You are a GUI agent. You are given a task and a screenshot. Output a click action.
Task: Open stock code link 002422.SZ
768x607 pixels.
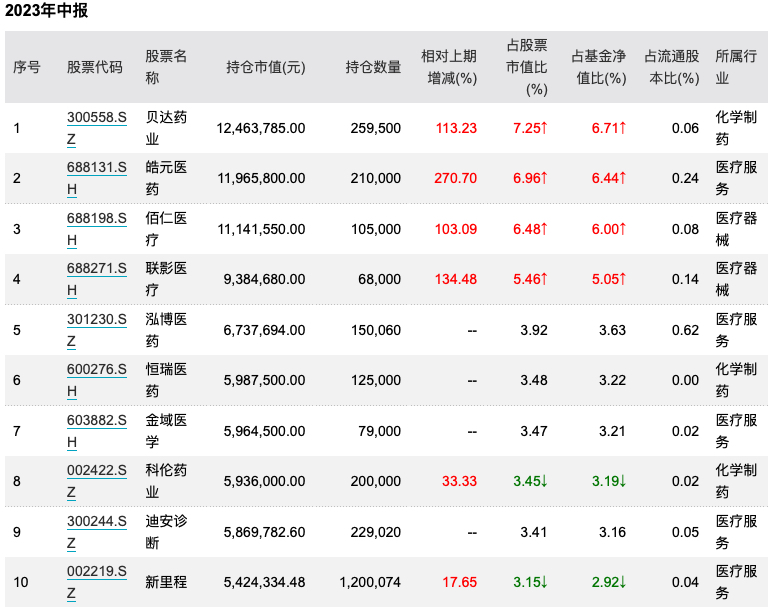pos(96,481)
